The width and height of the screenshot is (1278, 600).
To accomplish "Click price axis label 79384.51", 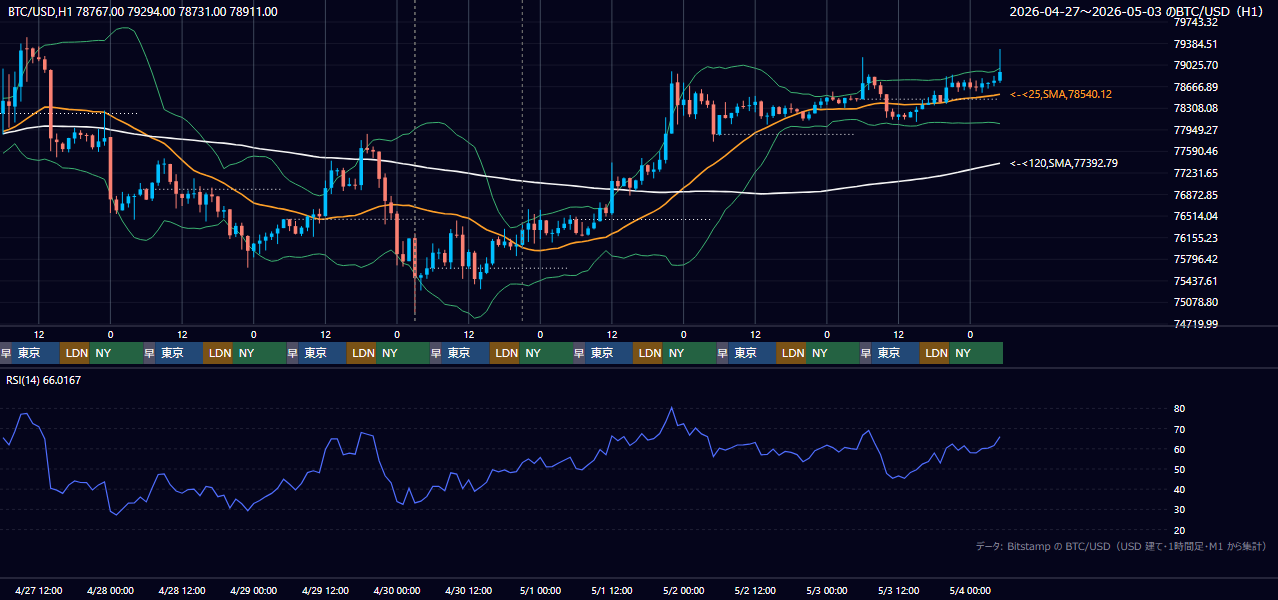I will [1195, 44].
